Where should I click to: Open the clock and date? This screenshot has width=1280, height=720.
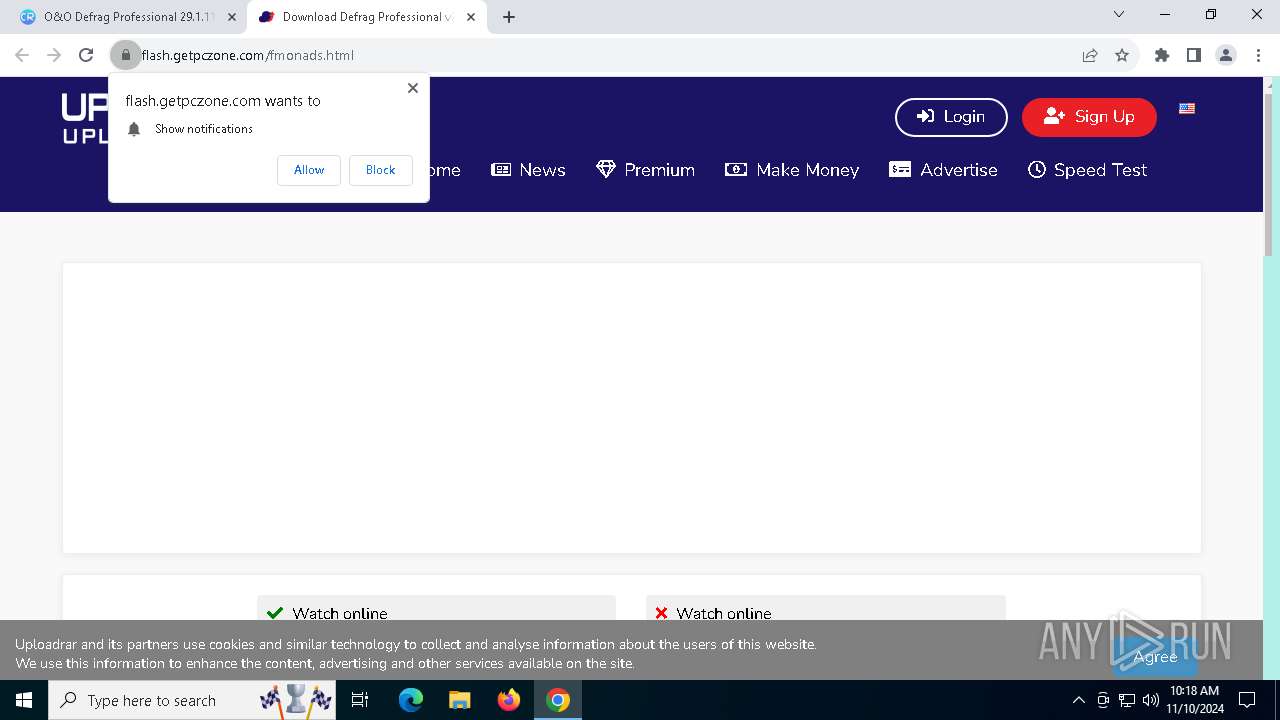(x=1194, y=700)
